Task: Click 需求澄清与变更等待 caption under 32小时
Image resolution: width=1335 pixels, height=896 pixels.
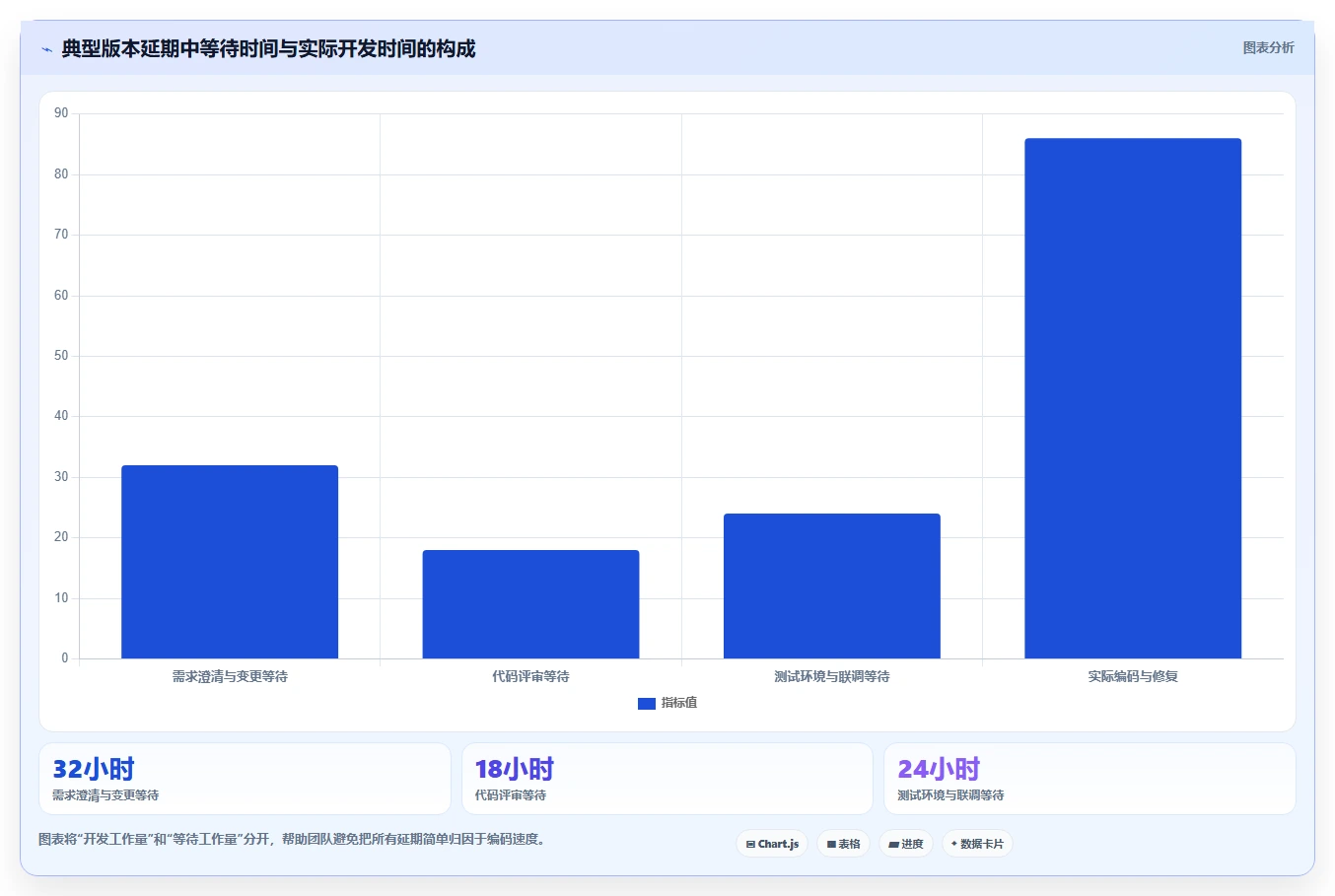Action: point(105,795)
